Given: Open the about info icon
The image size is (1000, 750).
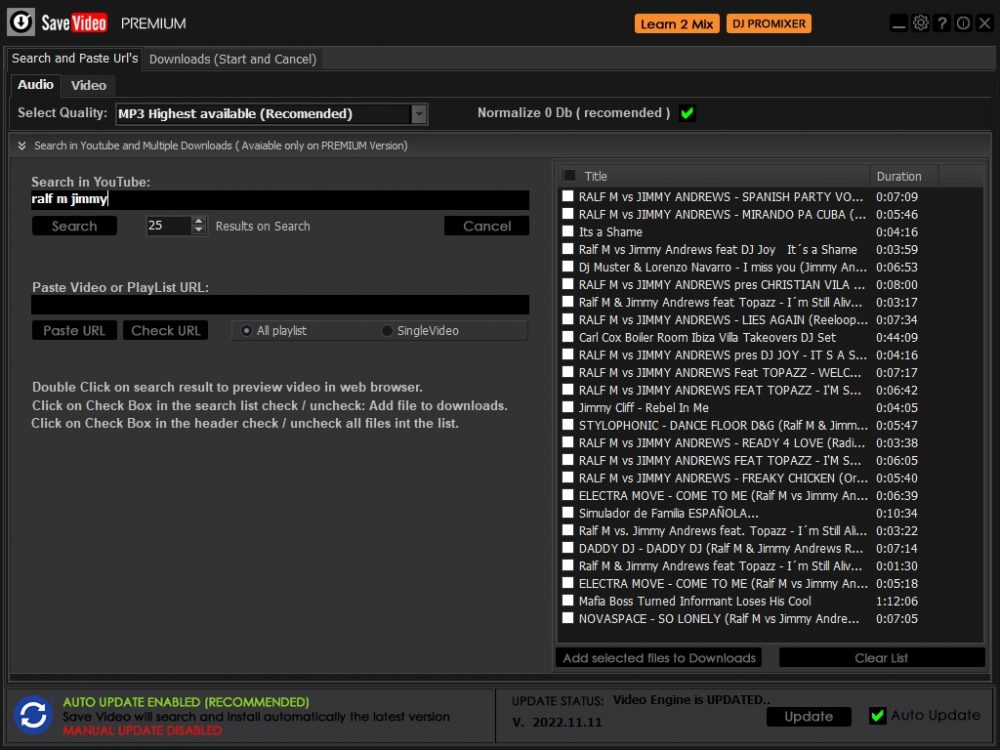Looking at the screenshot, I should [963, 23].
